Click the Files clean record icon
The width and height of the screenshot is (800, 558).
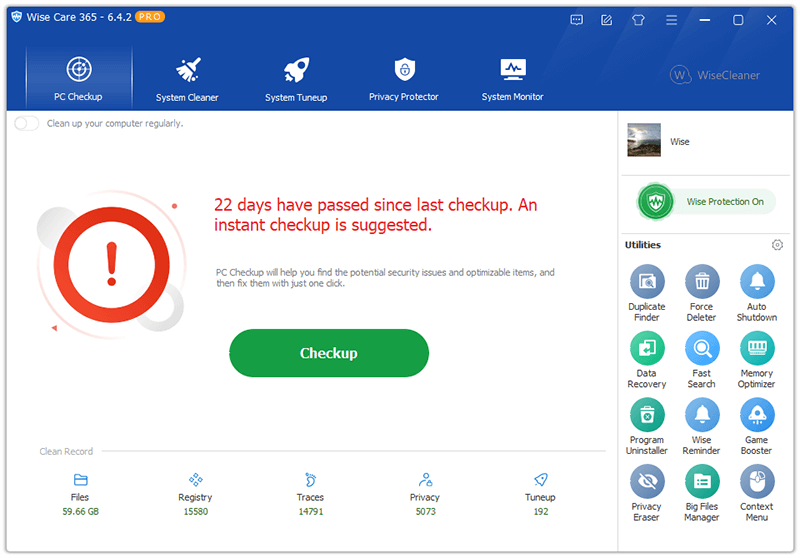point(81,479)
